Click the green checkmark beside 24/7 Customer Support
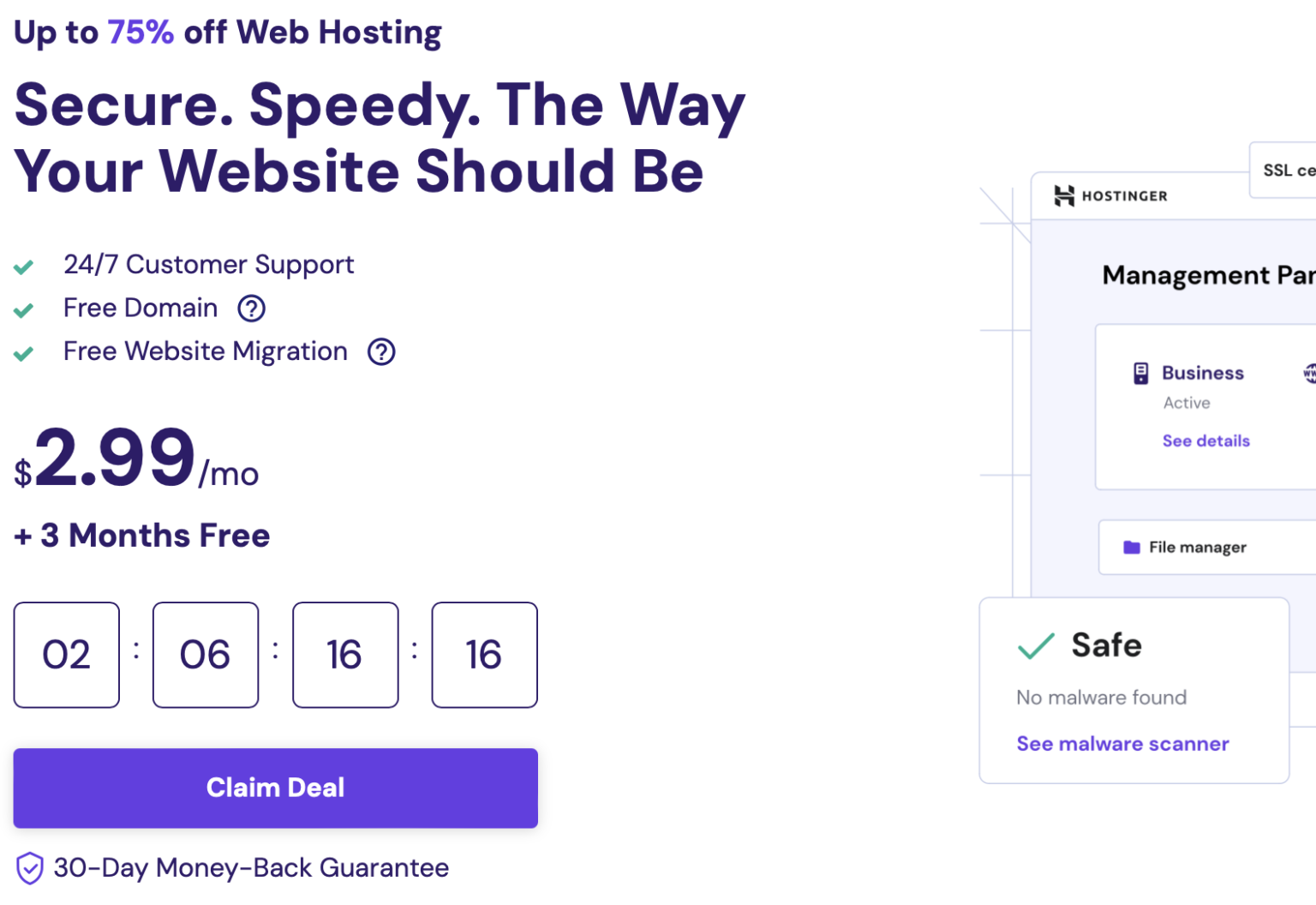The image size is (1316, 905). 25,267
